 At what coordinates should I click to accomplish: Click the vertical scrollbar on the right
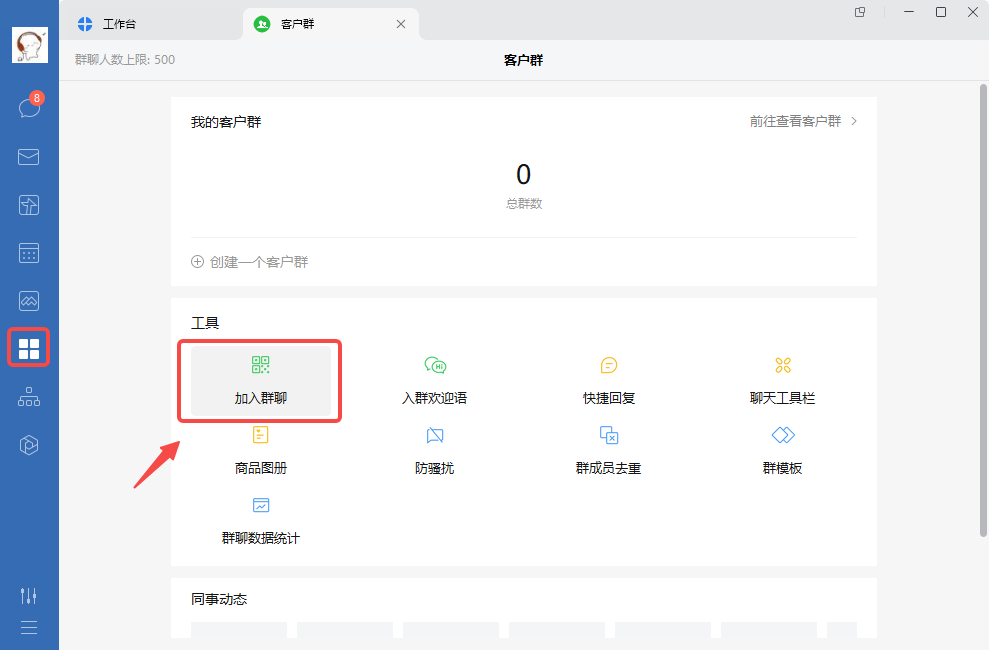click(x=982, y=300)
